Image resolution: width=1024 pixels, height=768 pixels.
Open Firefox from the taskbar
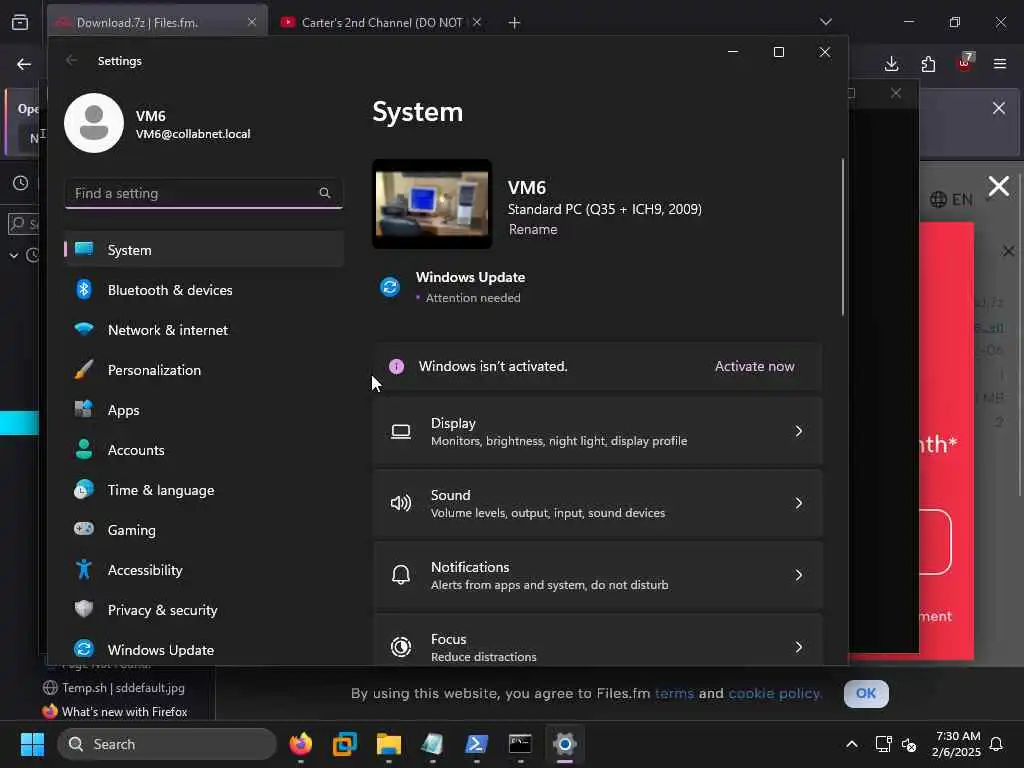[x=300, y=744]
